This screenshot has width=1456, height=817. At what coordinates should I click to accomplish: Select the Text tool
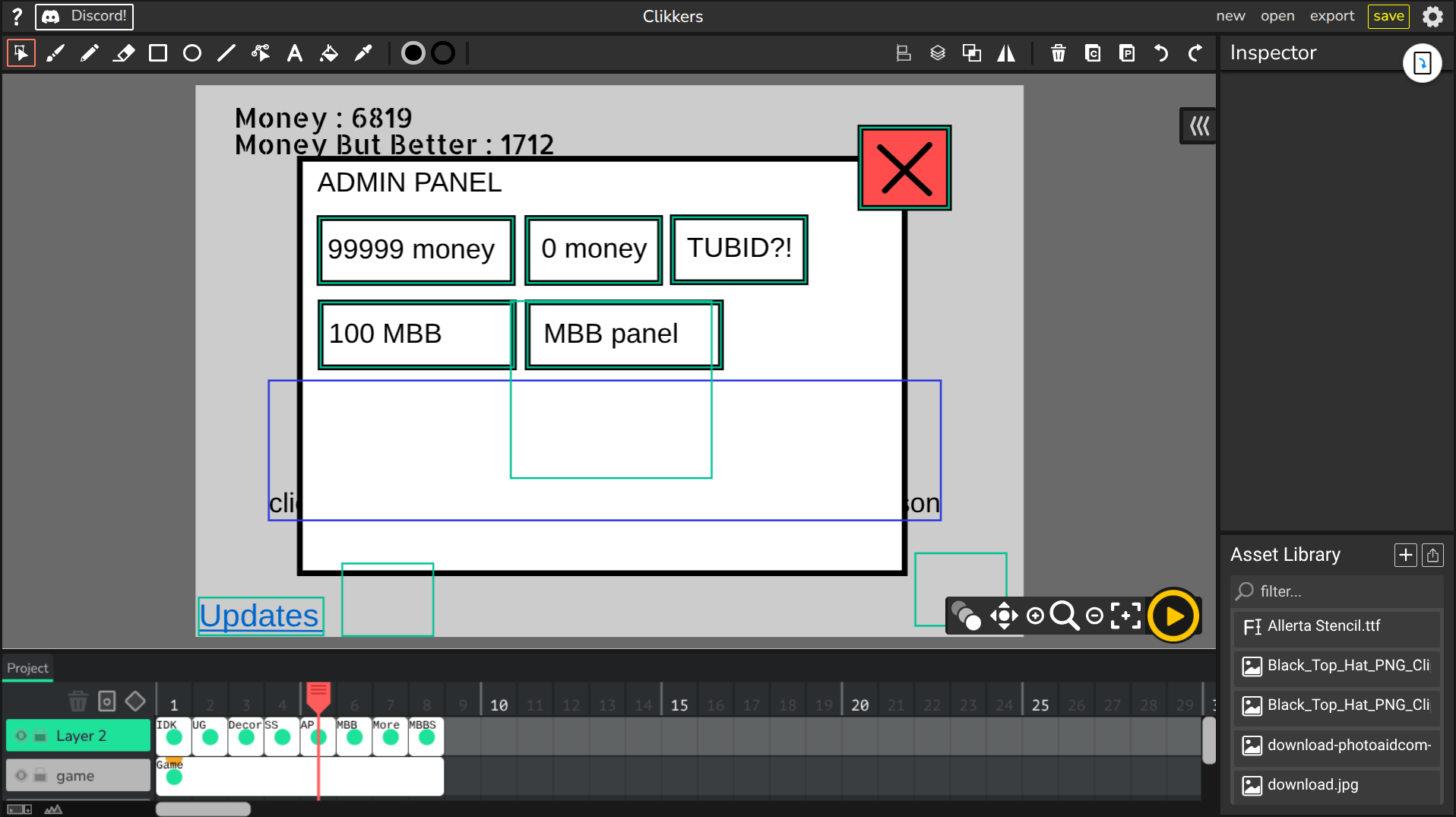[295, 53]
